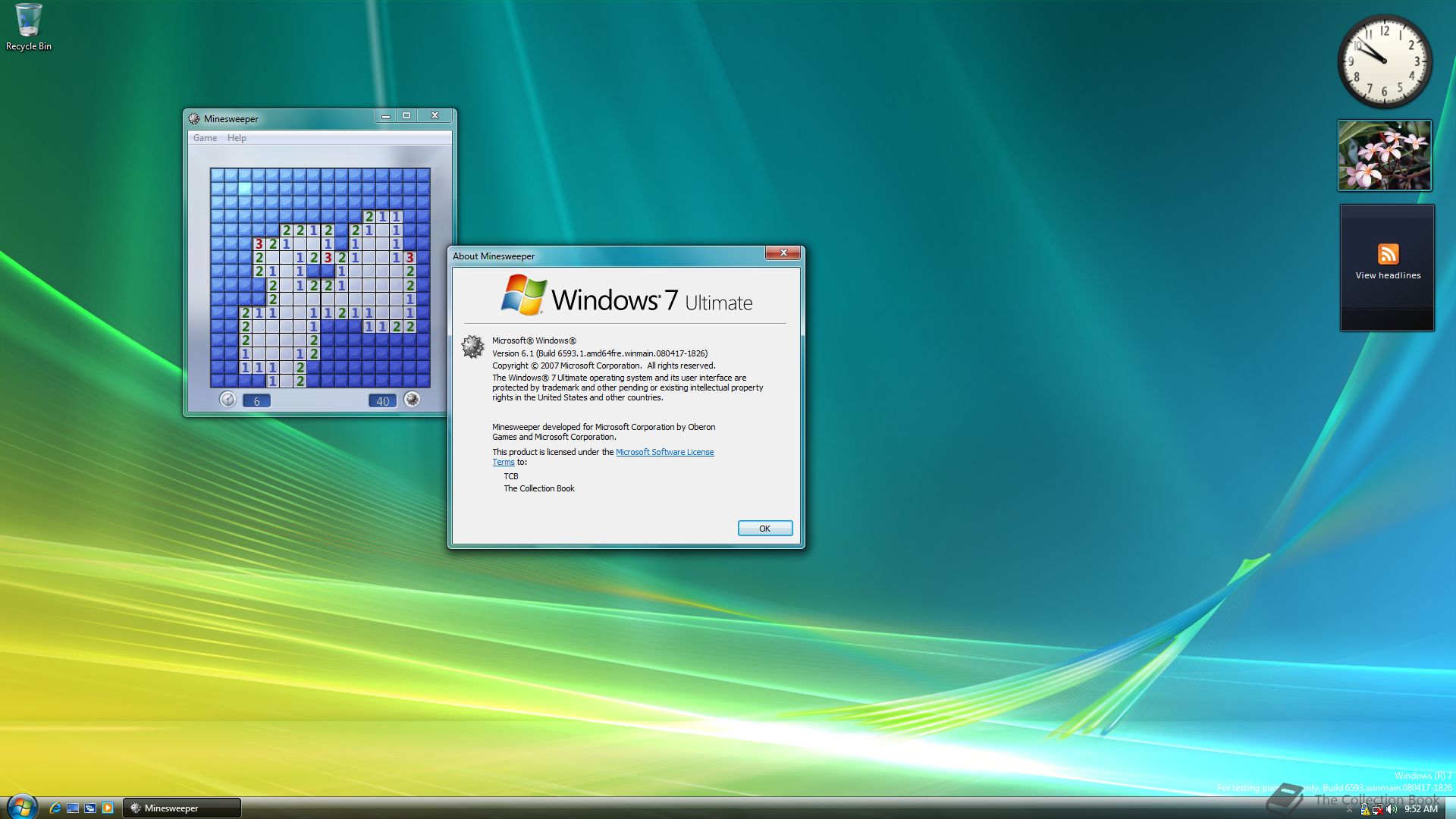Launch Windows Media Player from Quick Launch
This screenshot has height=819, width=1456.
(x=108, y=808)
